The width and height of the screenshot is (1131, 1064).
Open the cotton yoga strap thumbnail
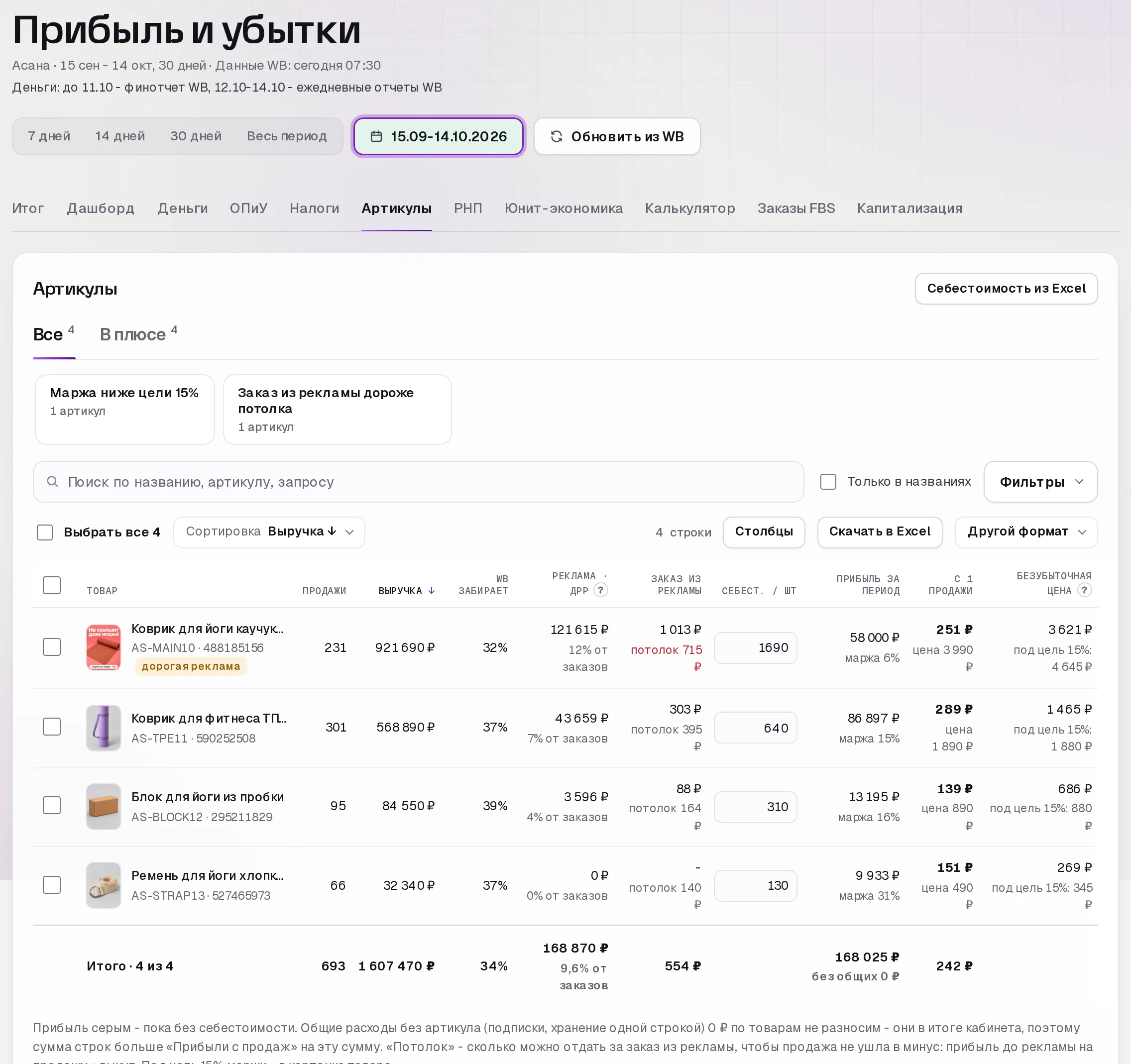(x=103, y=885)
